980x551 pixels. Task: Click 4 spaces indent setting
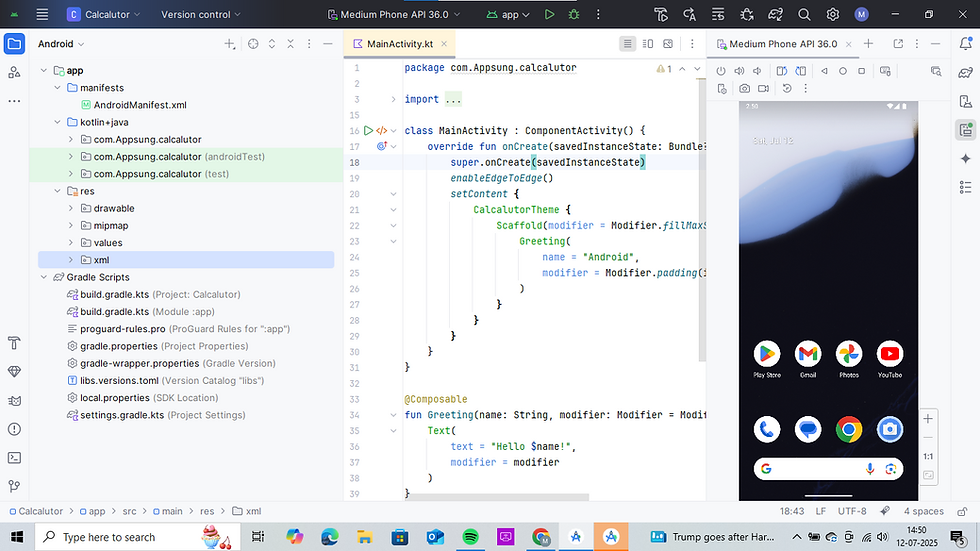click(x=923, y=511)
